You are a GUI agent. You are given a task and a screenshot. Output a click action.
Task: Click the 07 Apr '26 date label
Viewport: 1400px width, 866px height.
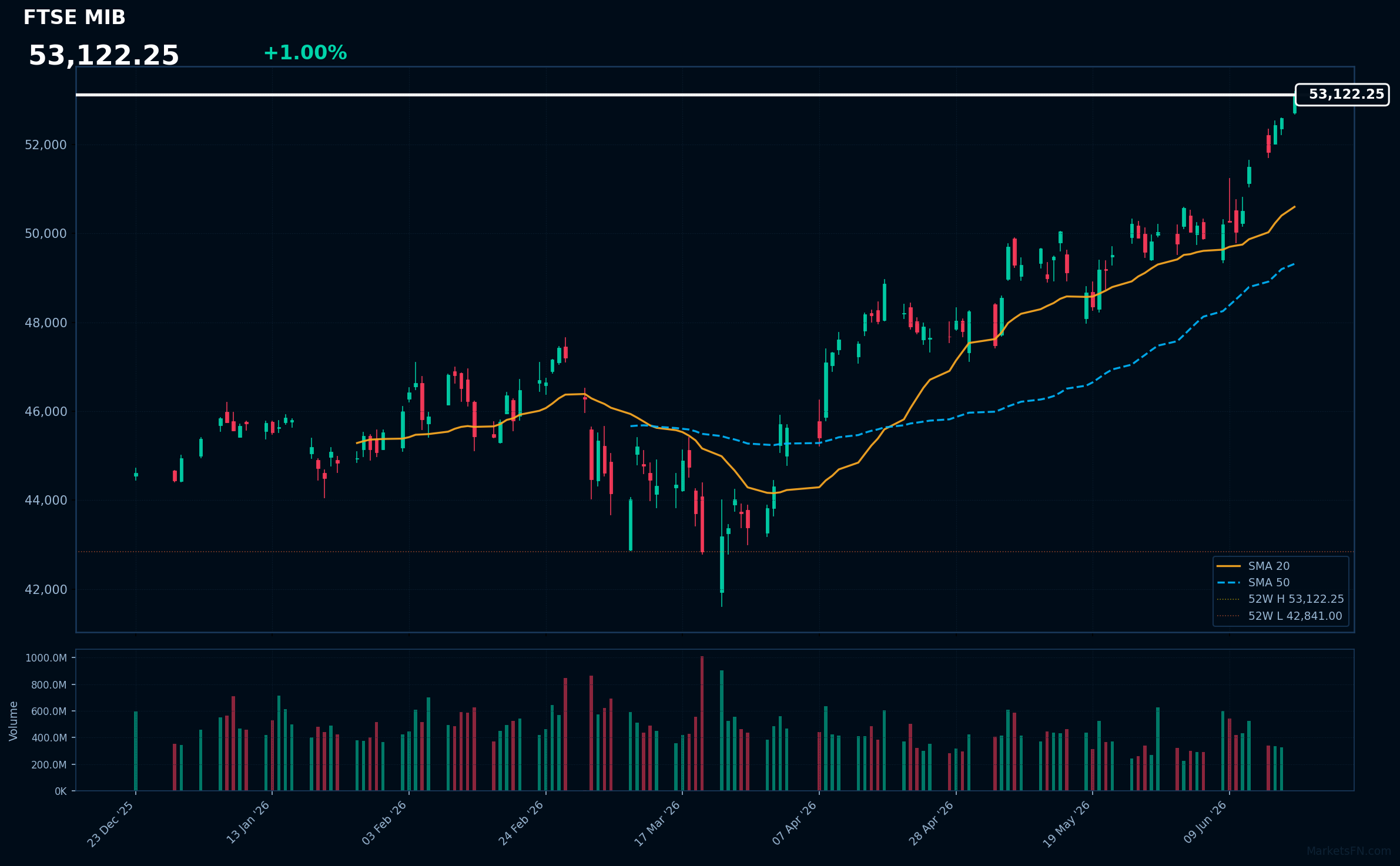point(795,823)
